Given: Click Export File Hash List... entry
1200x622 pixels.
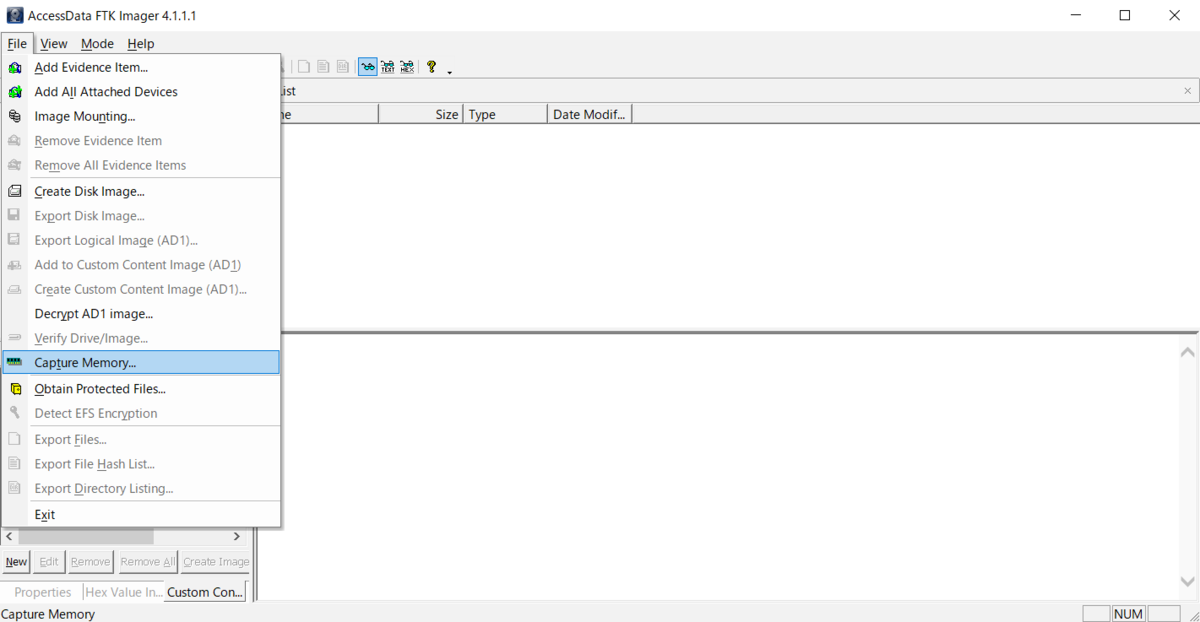Looking at the screenshot, I should point(141,464).
